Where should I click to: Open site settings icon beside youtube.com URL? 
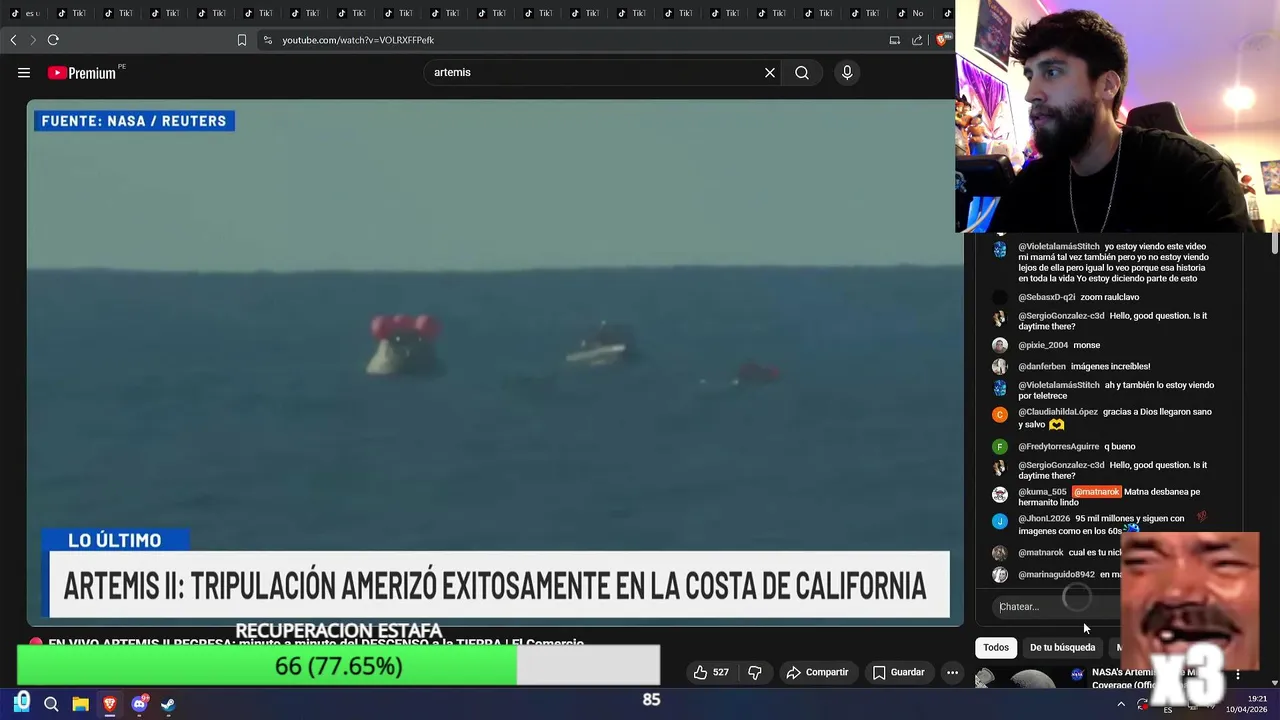(x=267, y=40)
